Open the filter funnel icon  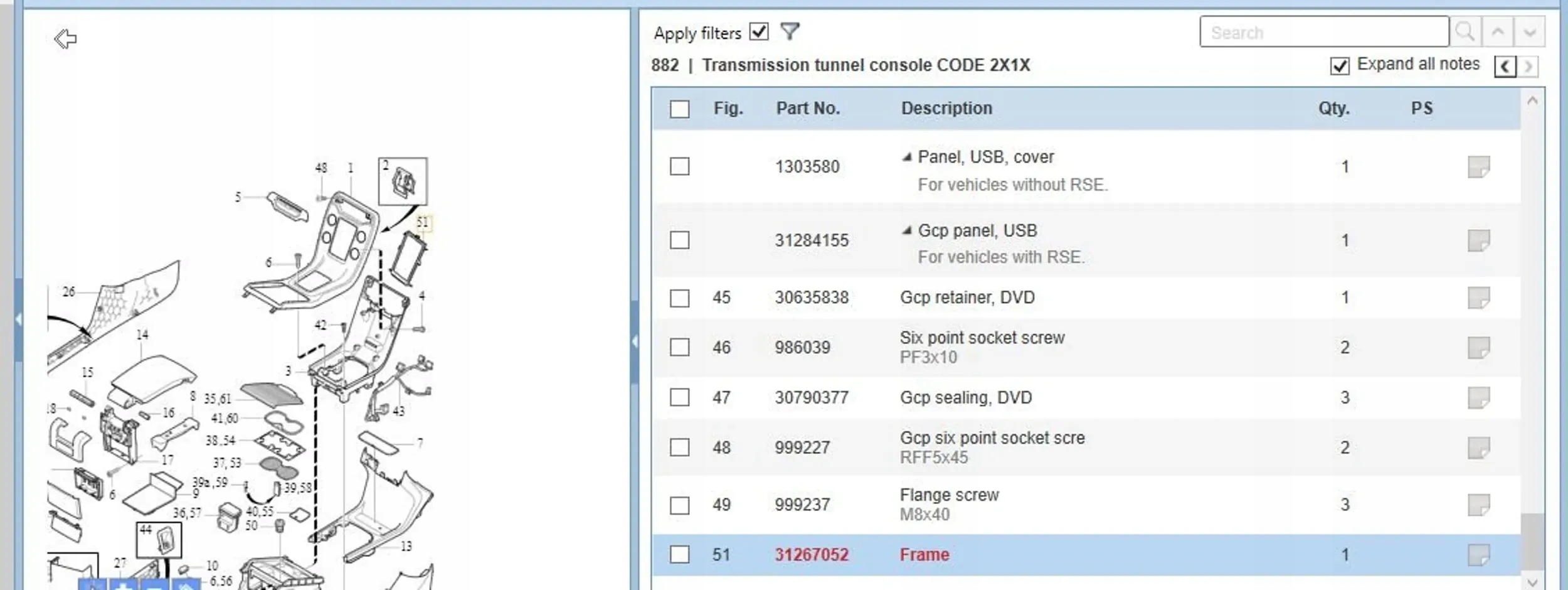[x=790, y=31]
